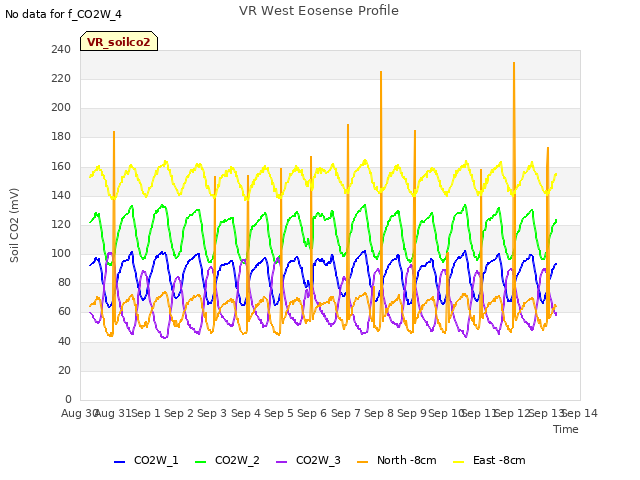
Task: Click the Sep 6 x-axis tick label
Action: (x=312, y=413)
